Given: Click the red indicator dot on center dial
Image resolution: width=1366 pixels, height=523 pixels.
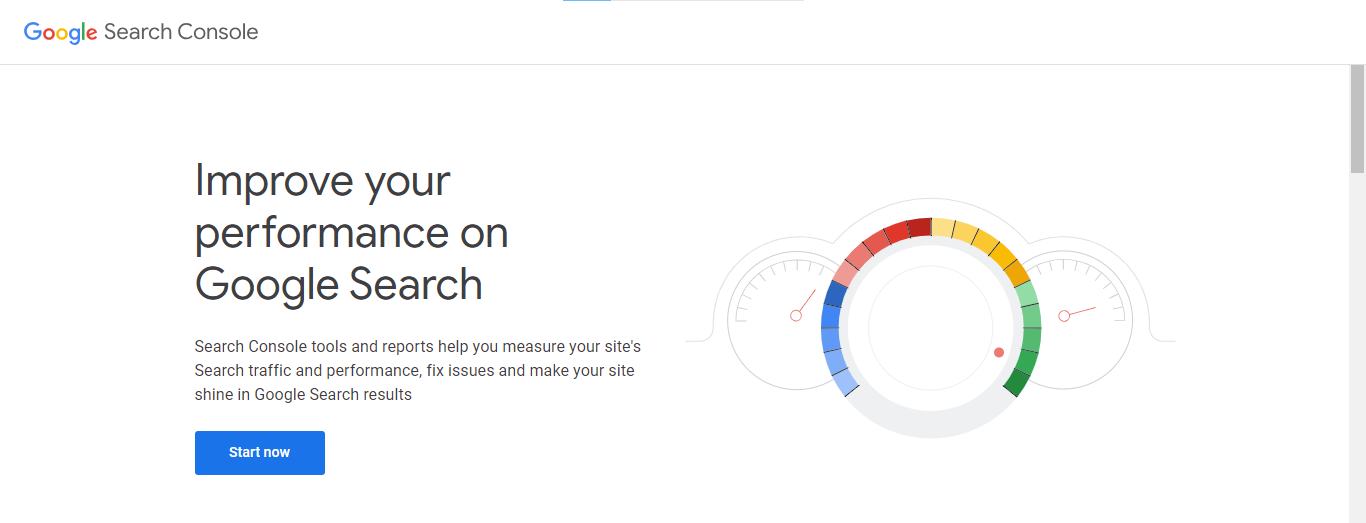Looking at the screenshot, I should pos(998,352).
